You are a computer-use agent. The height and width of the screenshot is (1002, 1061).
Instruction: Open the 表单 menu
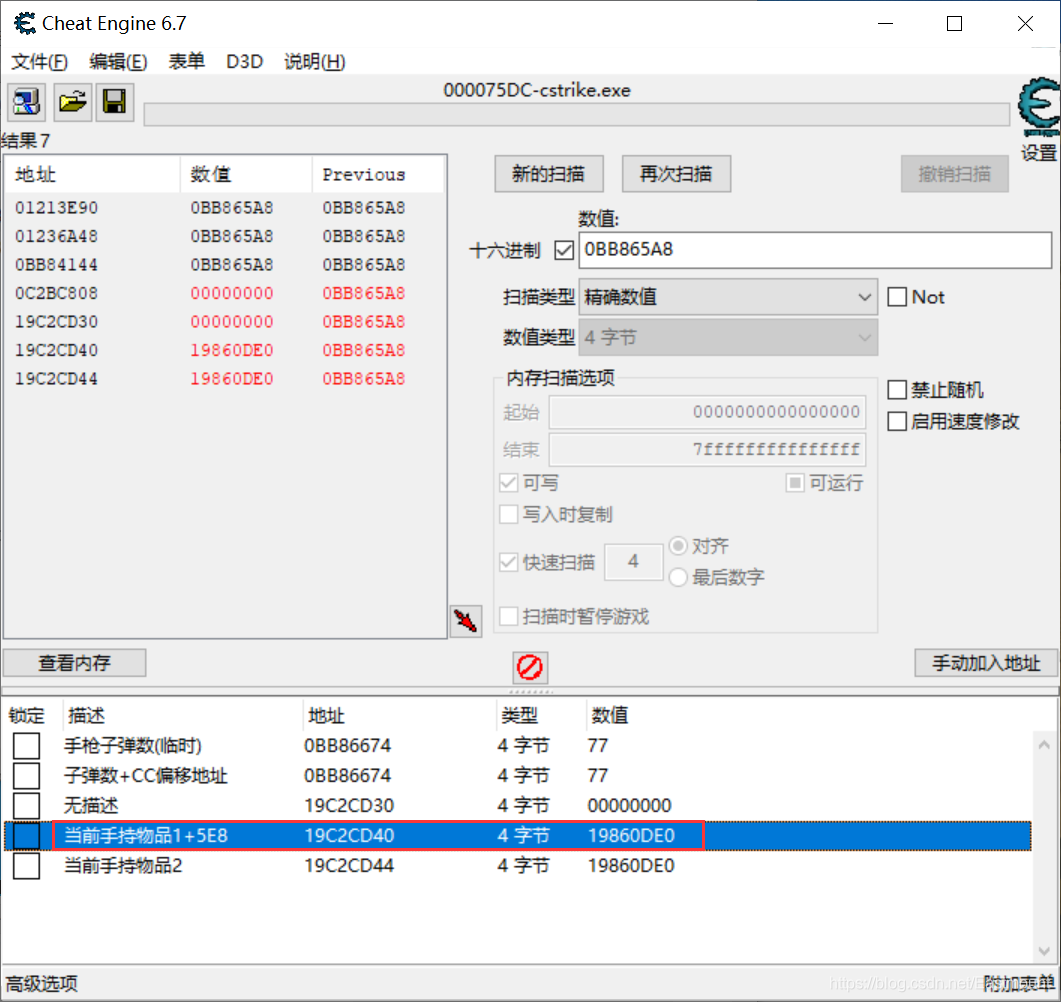coord(187,62)
